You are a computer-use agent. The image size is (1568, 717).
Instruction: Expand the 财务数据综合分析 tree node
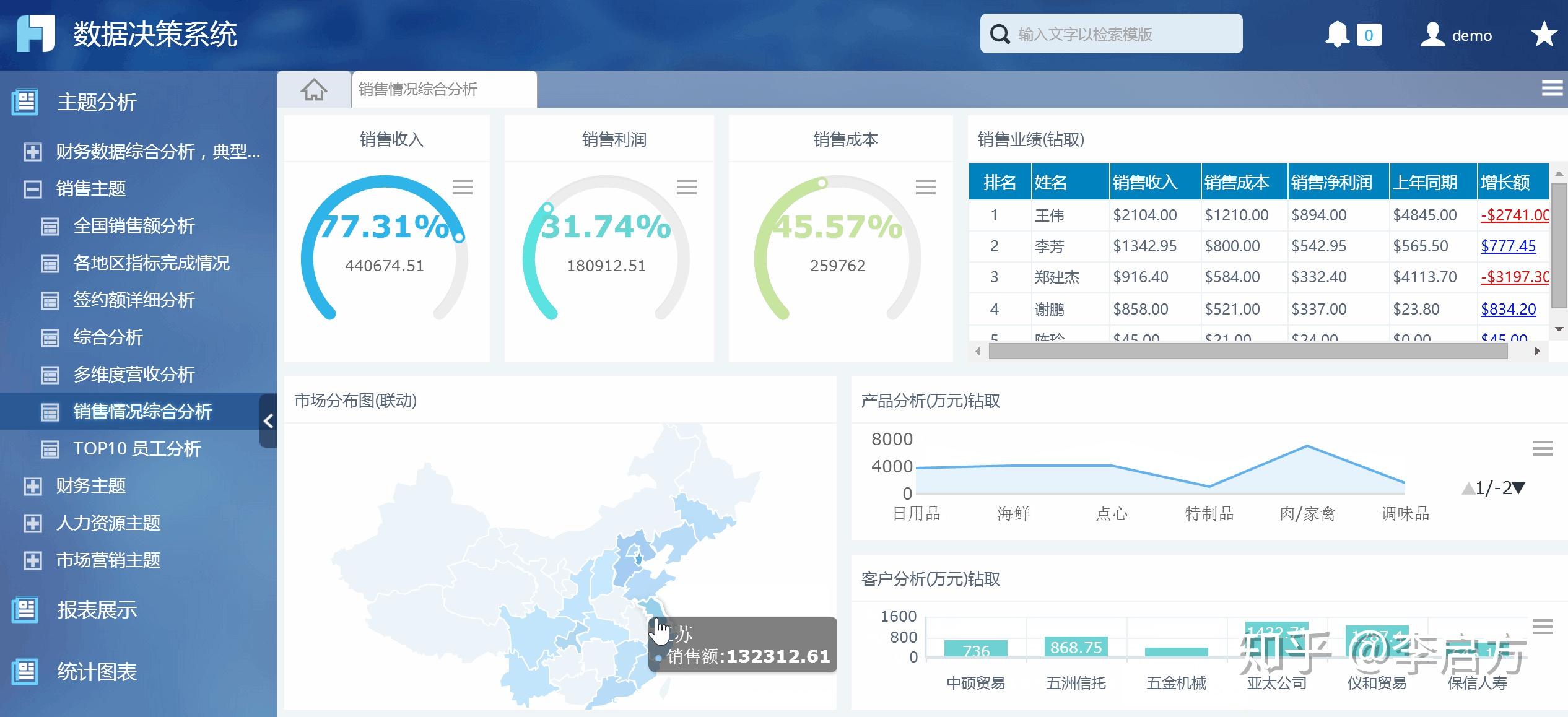click(x=33, y=152)
